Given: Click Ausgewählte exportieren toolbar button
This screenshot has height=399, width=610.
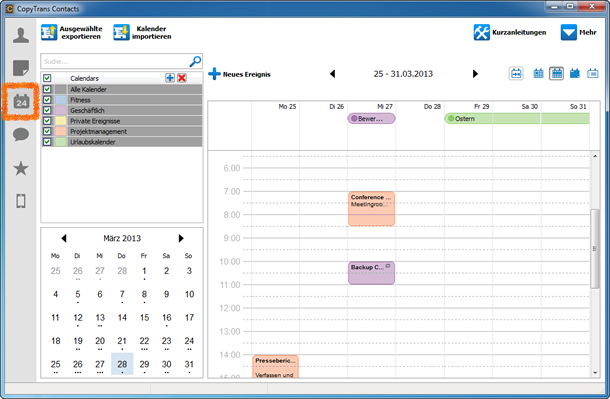Looking at the screenshot, I should [72, 33].
